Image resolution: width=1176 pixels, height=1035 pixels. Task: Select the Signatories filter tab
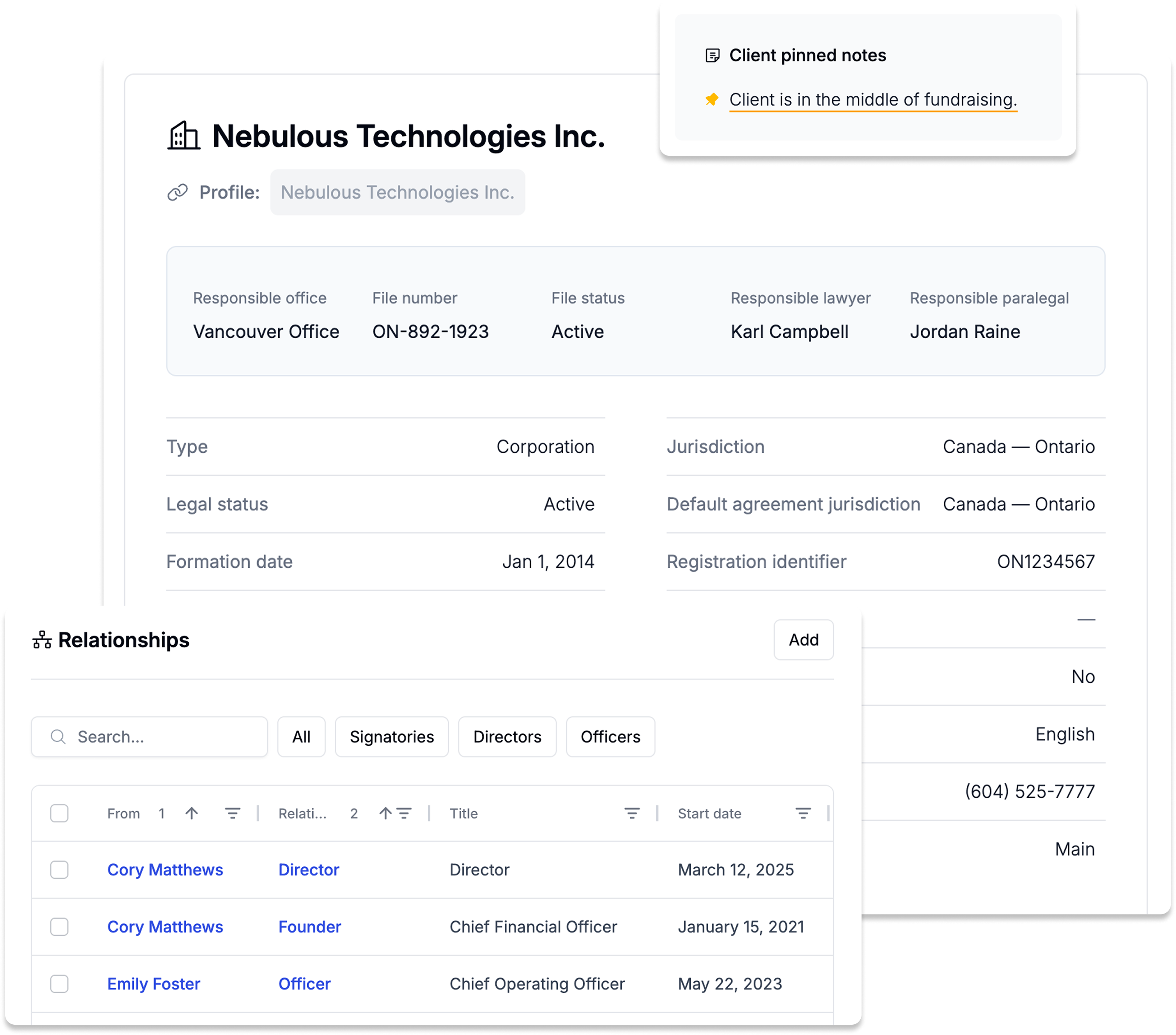[x=391, y=736]
